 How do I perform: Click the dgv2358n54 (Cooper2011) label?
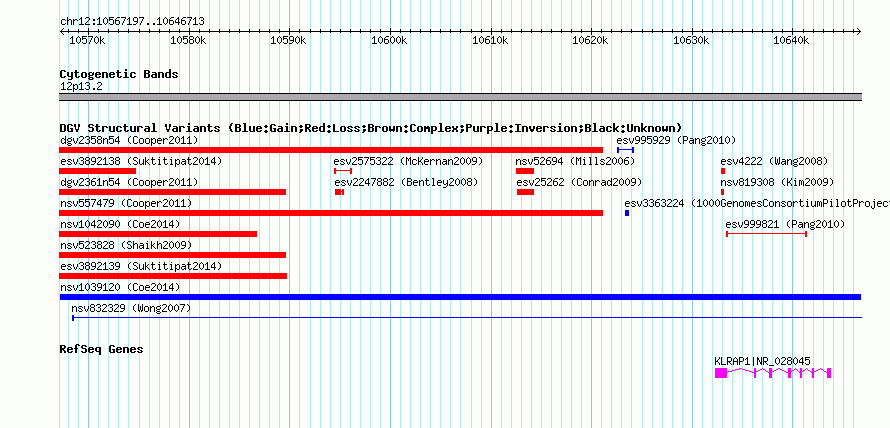129,140
